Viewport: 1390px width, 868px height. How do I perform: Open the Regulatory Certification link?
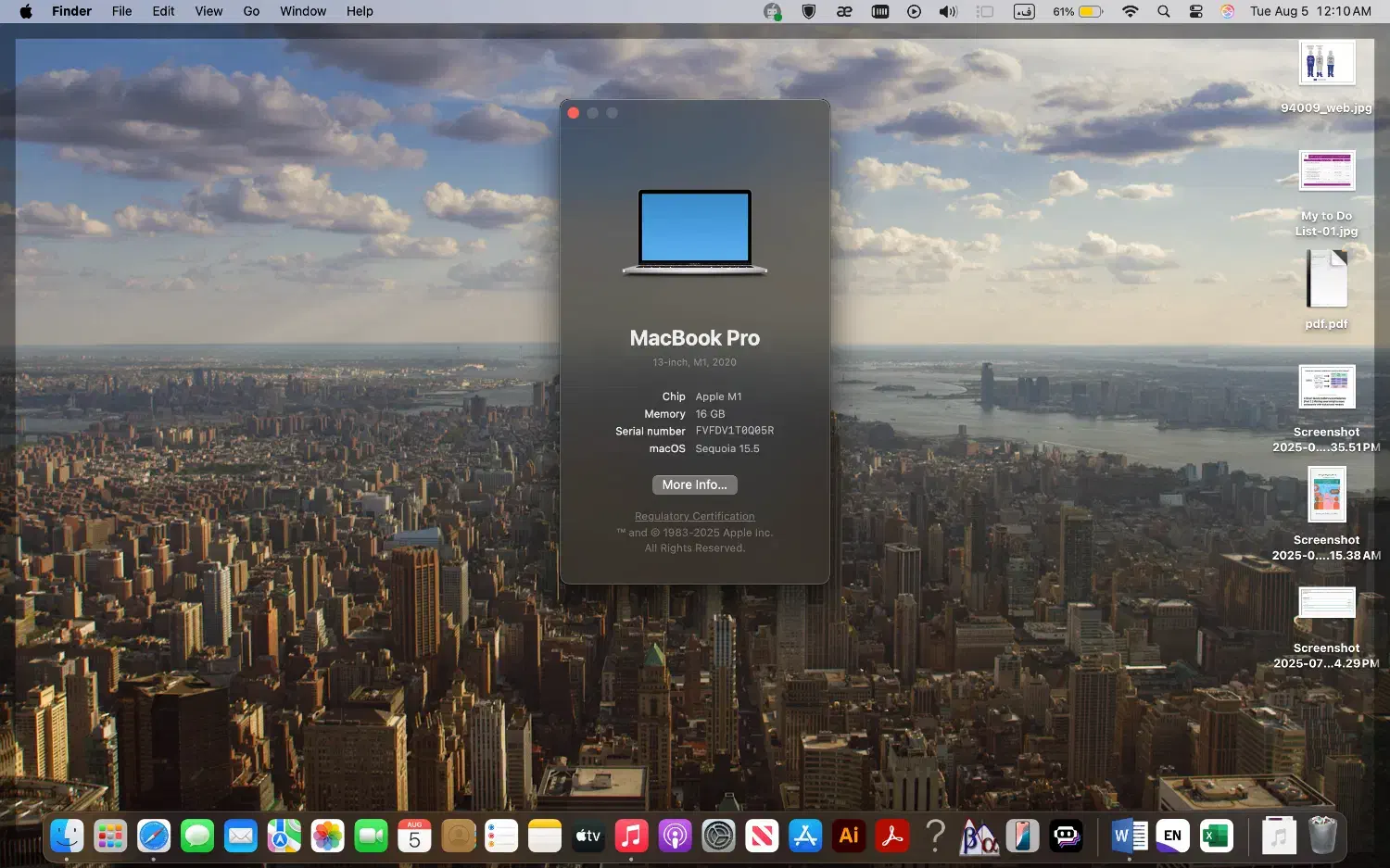[695, 516]
